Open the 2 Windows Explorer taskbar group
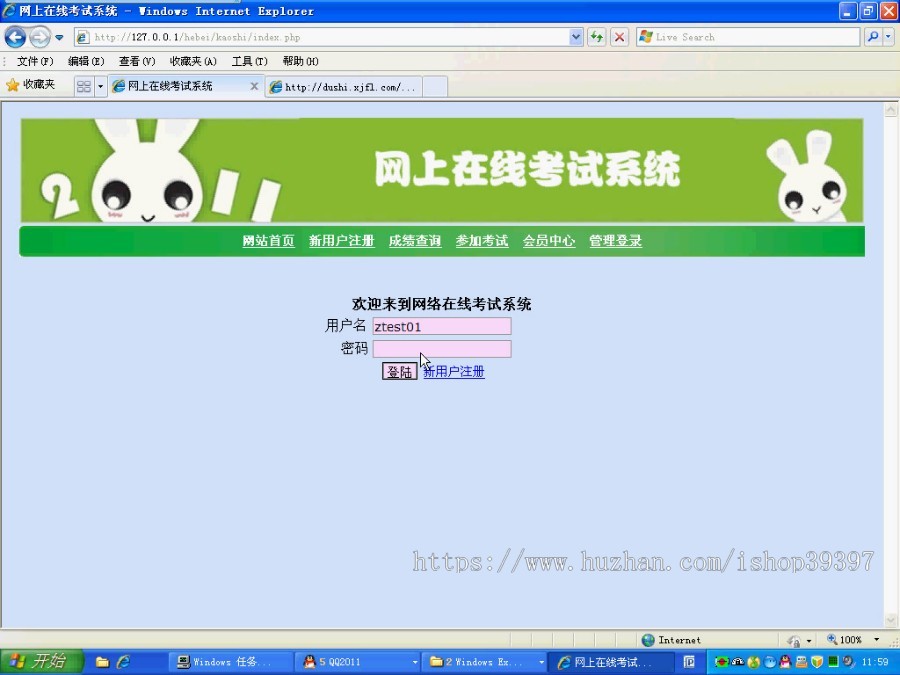Screen dimensions: 900x675 (x=484, y=662)
